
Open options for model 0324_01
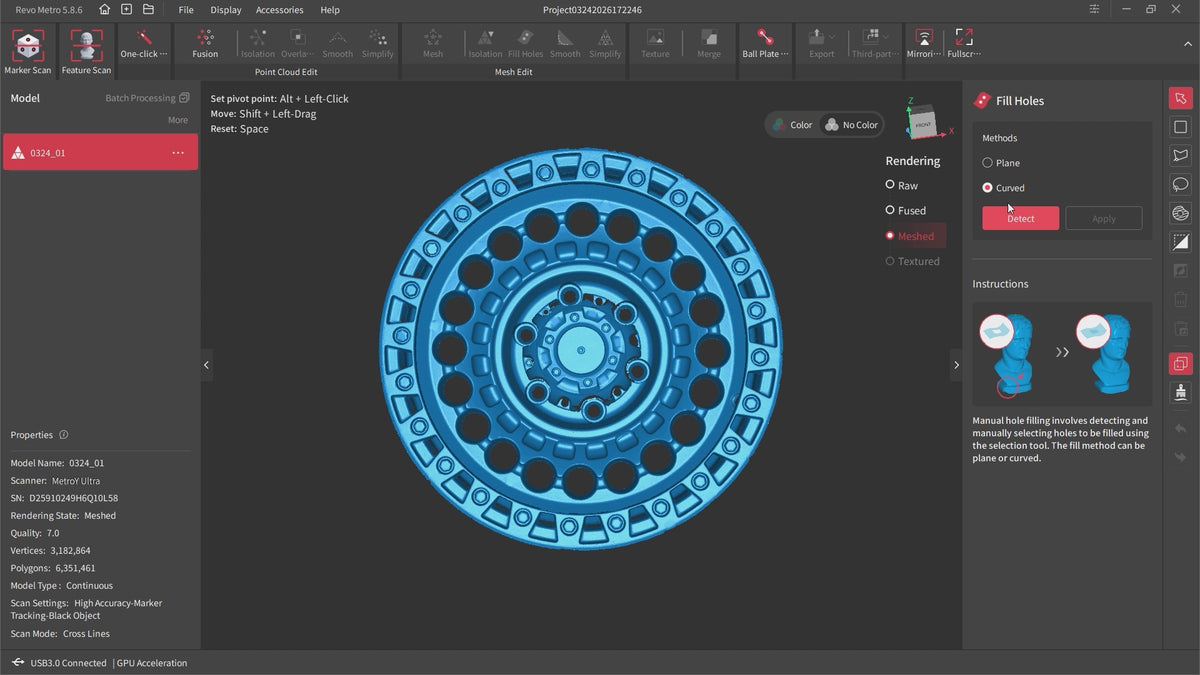178,153
